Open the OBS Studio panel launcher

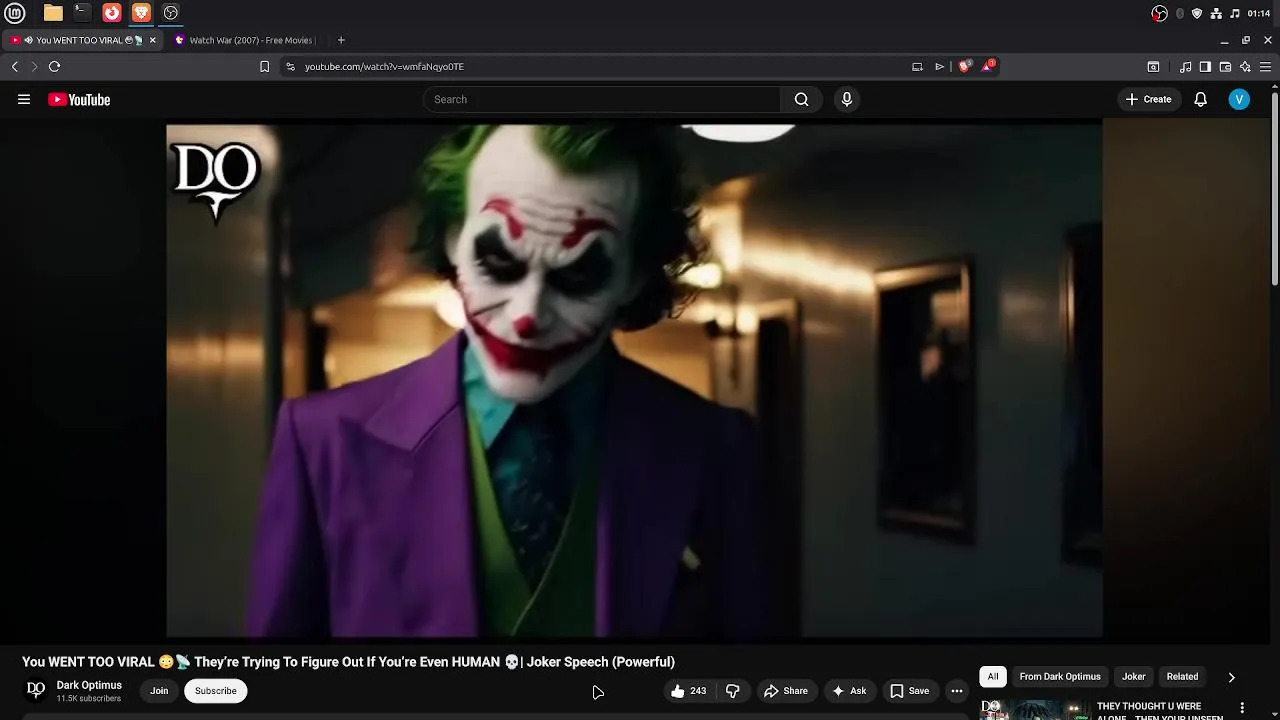(171, 13)
